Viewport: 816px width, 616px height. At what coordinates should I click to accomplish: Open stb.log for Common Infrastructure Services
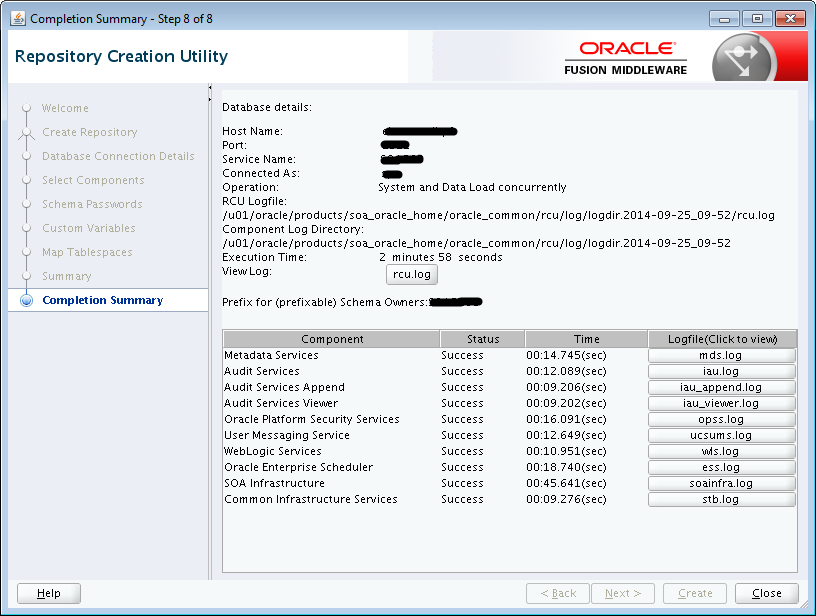click(x=721, y=498)
